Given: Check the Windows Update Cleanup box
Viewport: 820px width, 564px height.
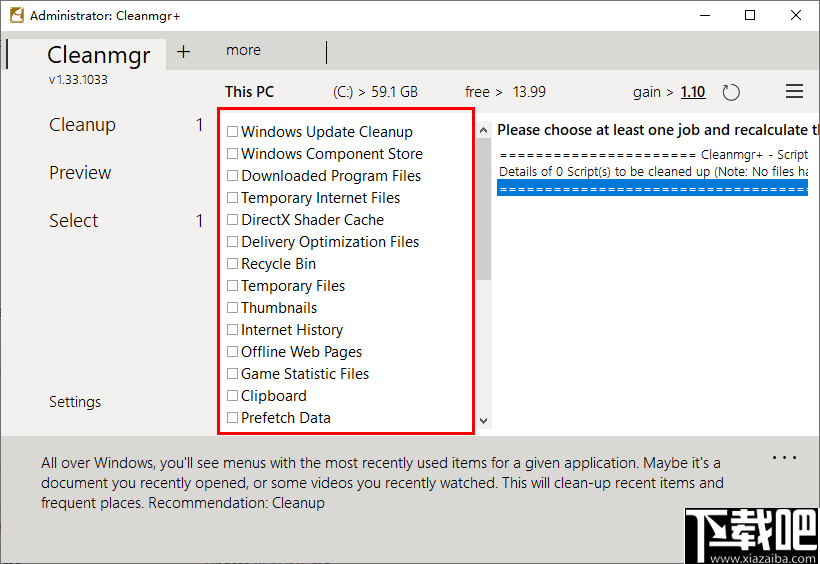Looking at the screenshot, I should [232, 131].
